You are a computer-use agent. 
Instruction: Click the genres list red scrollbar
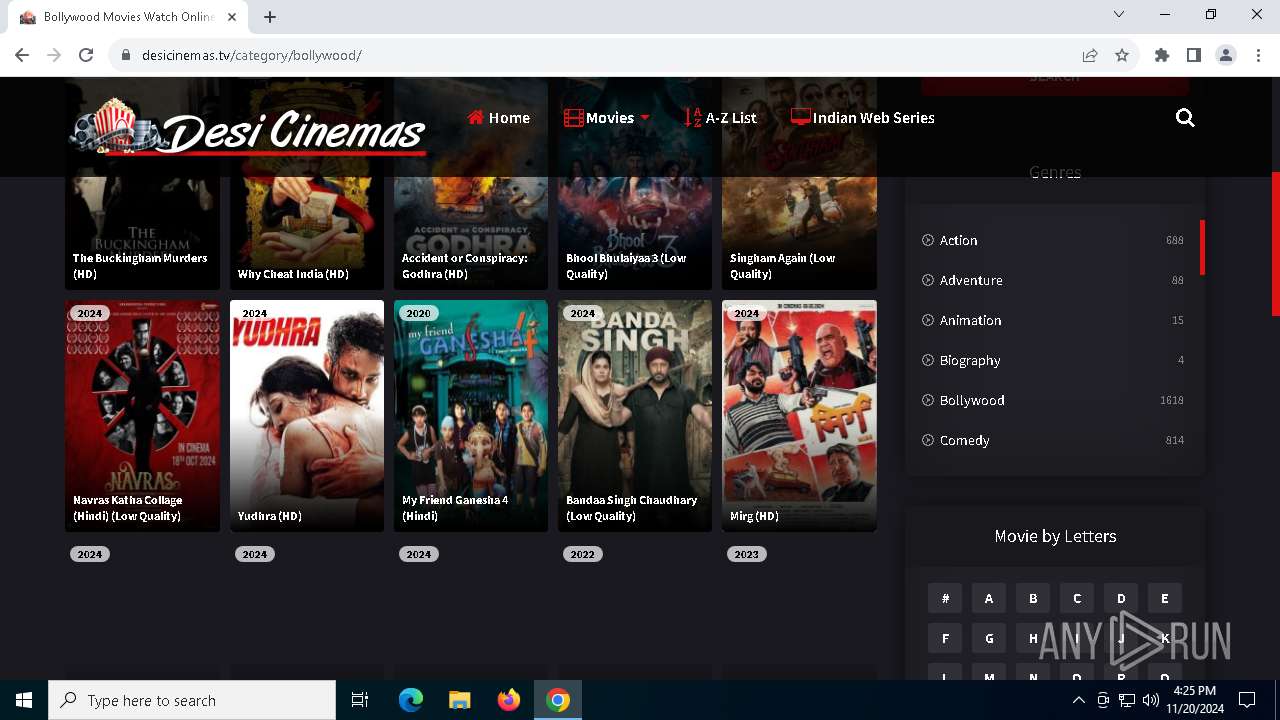(x=1202, y=247)
